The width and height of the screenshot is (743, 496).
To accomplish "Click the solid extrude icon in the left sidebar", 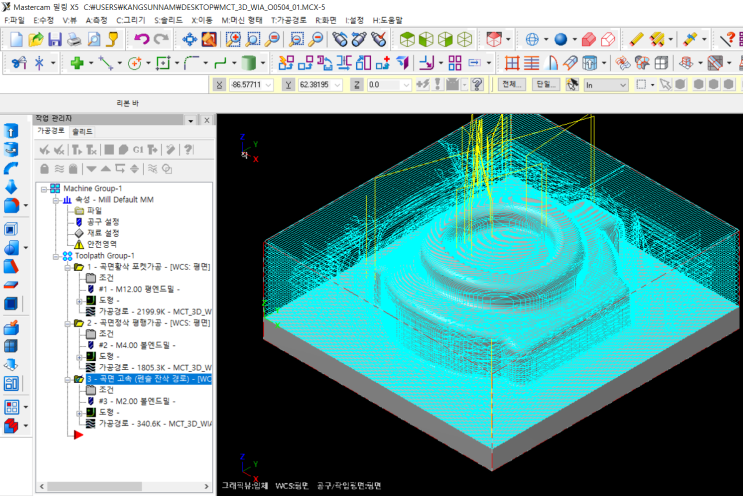I will pyautogui.click(x=11, y=131).
